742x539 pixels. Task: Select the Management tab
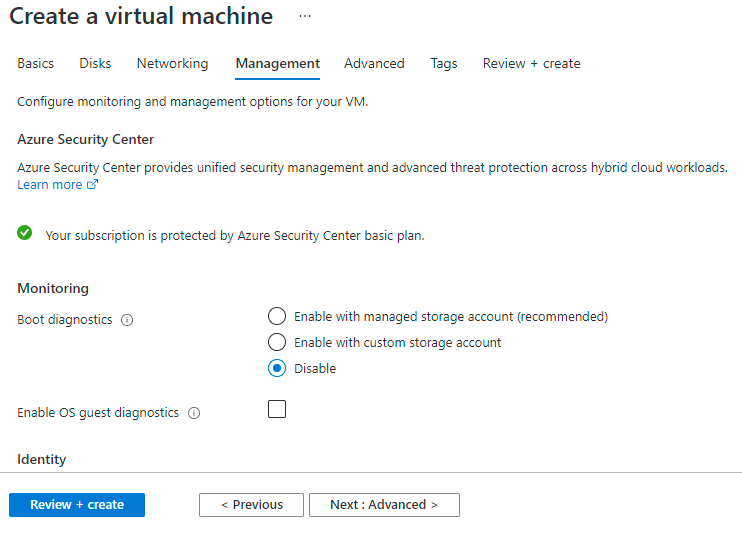(x=278, y=63)
